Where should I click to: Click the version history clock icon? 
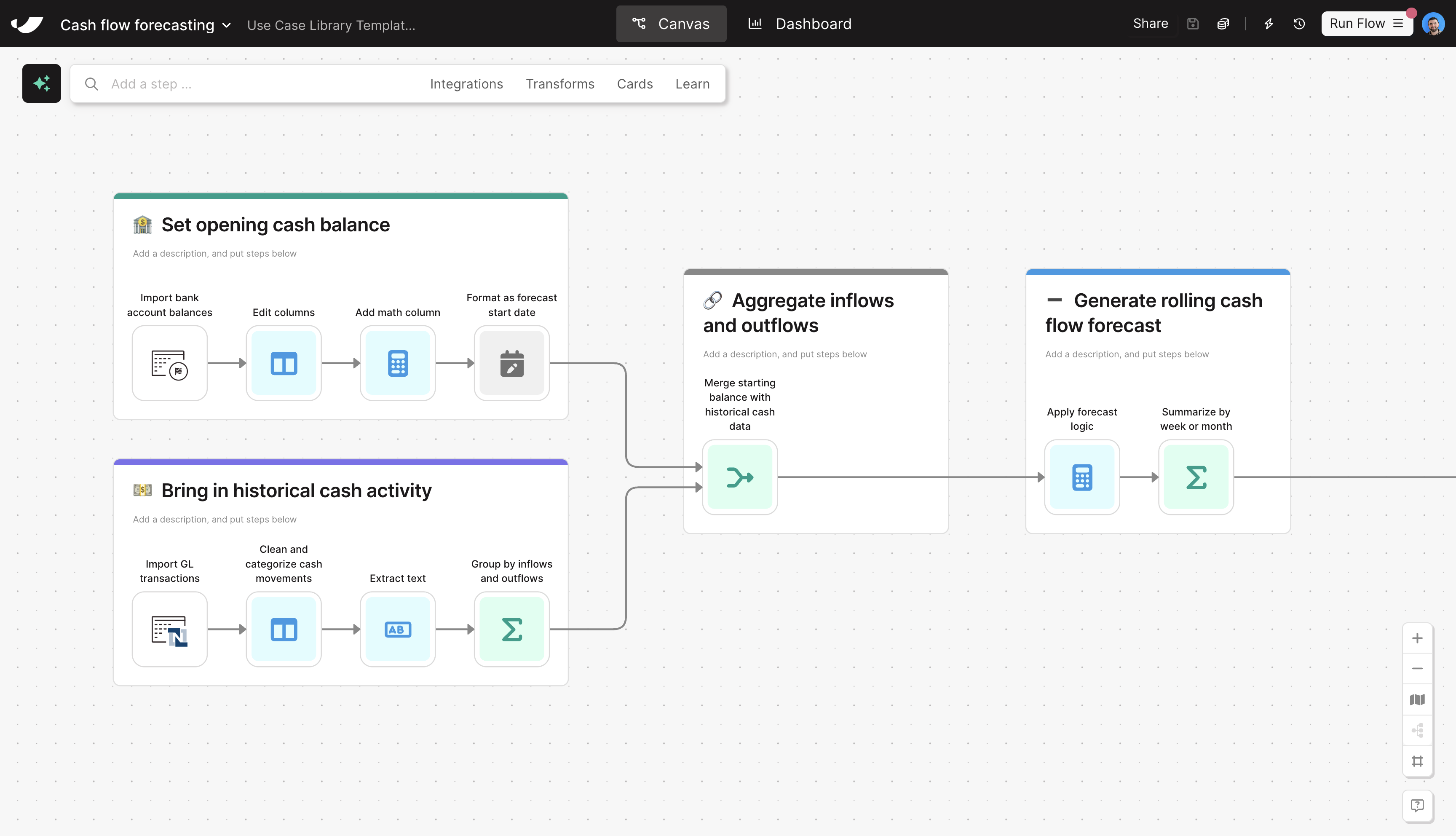pos(1299,24)
